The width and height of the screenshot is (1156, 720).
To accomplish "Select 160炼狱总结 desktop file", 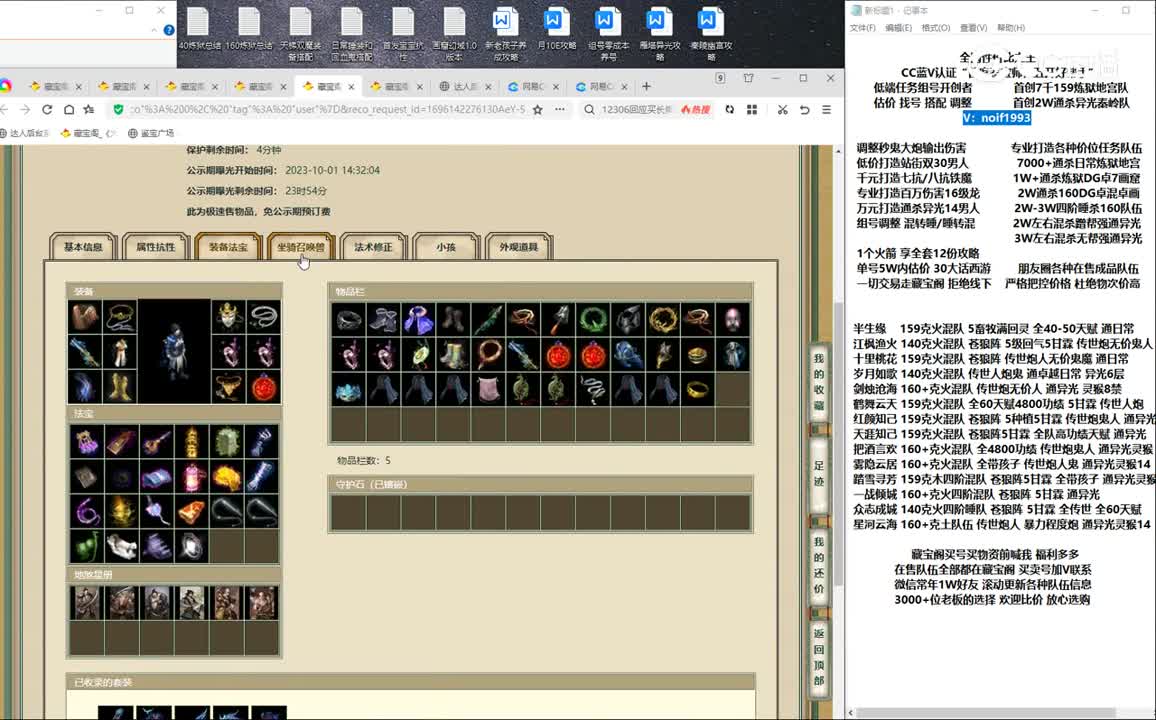I will 249,30.
